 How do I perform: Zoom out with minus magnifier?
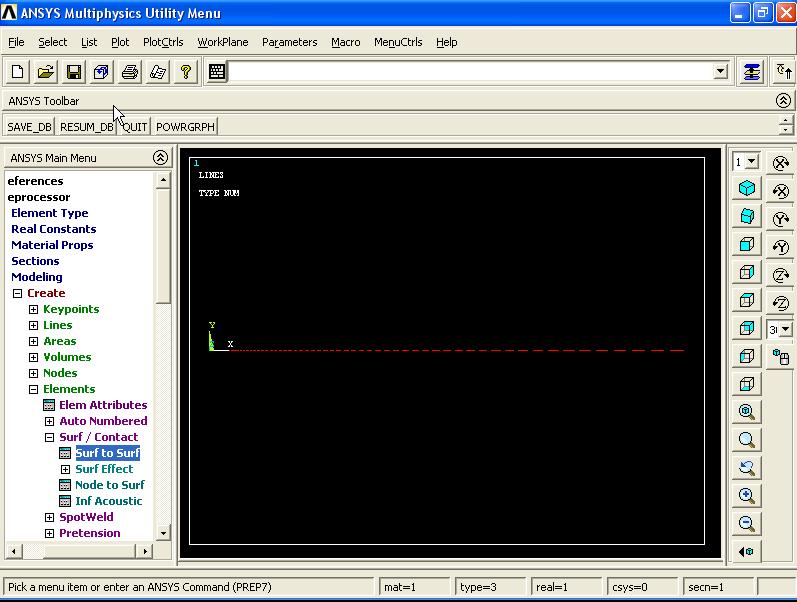click(747, 523)
